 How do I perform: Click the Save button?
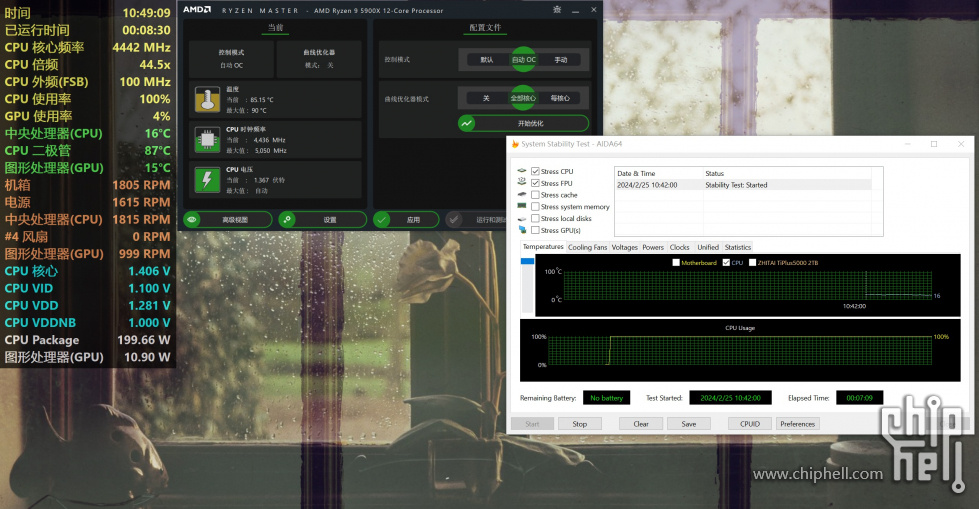[x=689, y=423]
